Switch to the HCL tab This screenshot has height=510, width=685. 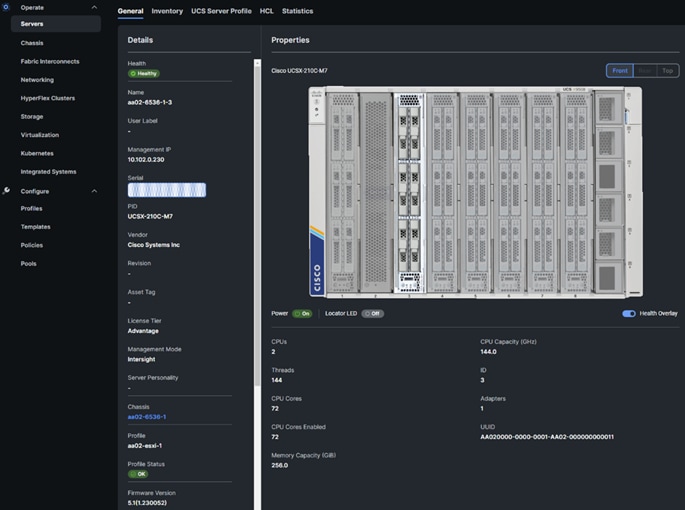[x=266, y=11]
